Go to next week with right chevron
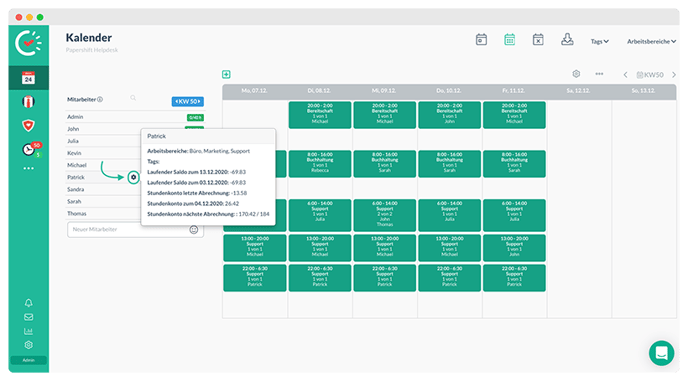Image resolution: width=688 pixels, height=381 pixels. pyautogui.click(x=674, y=75)
